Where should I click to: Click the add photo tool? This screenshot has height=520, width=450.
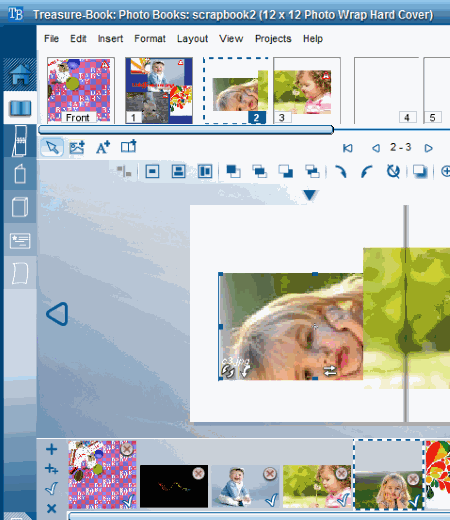point(77,147)
